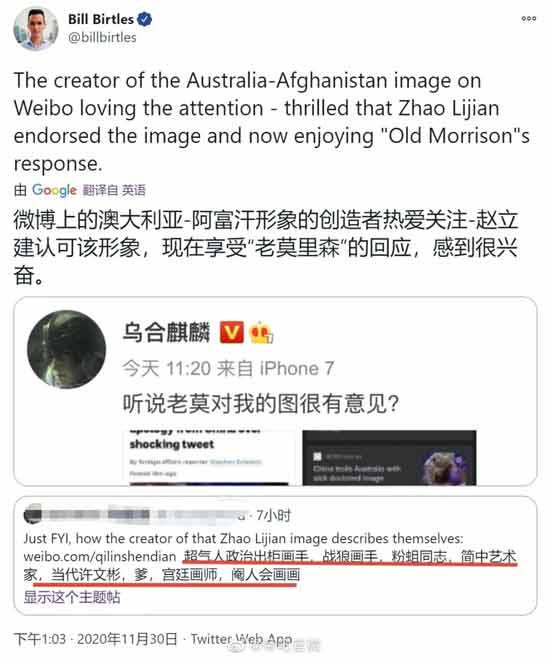Click the Weibo member crown icon
This screenshot has height=658, width=550.
pos(261,333)
